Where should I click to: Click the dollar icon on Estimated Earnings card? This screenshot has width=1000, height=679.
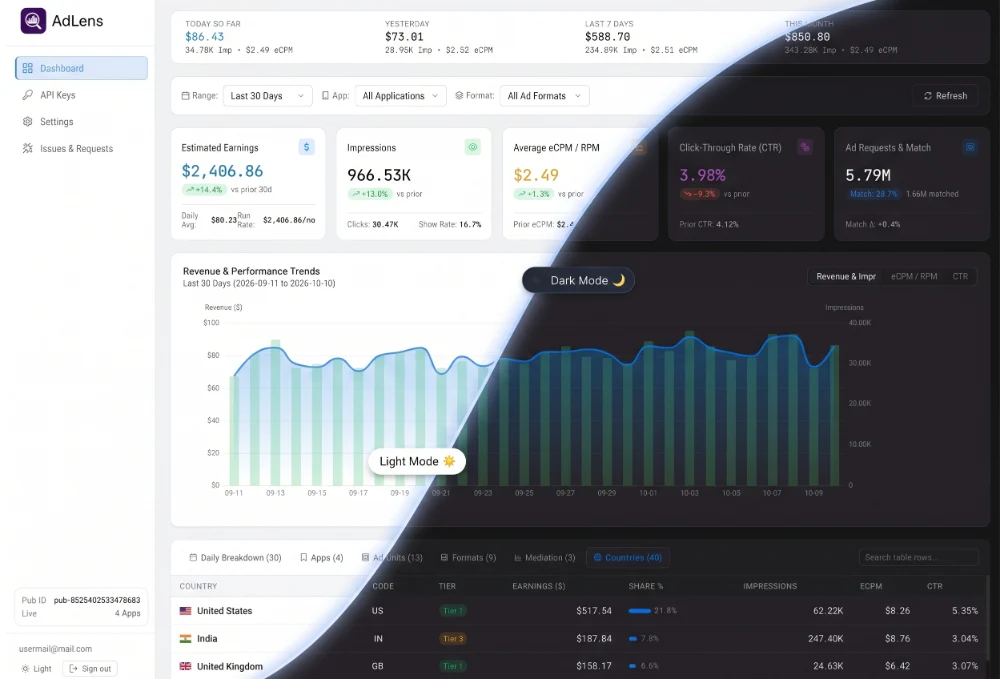coord(307,147)
